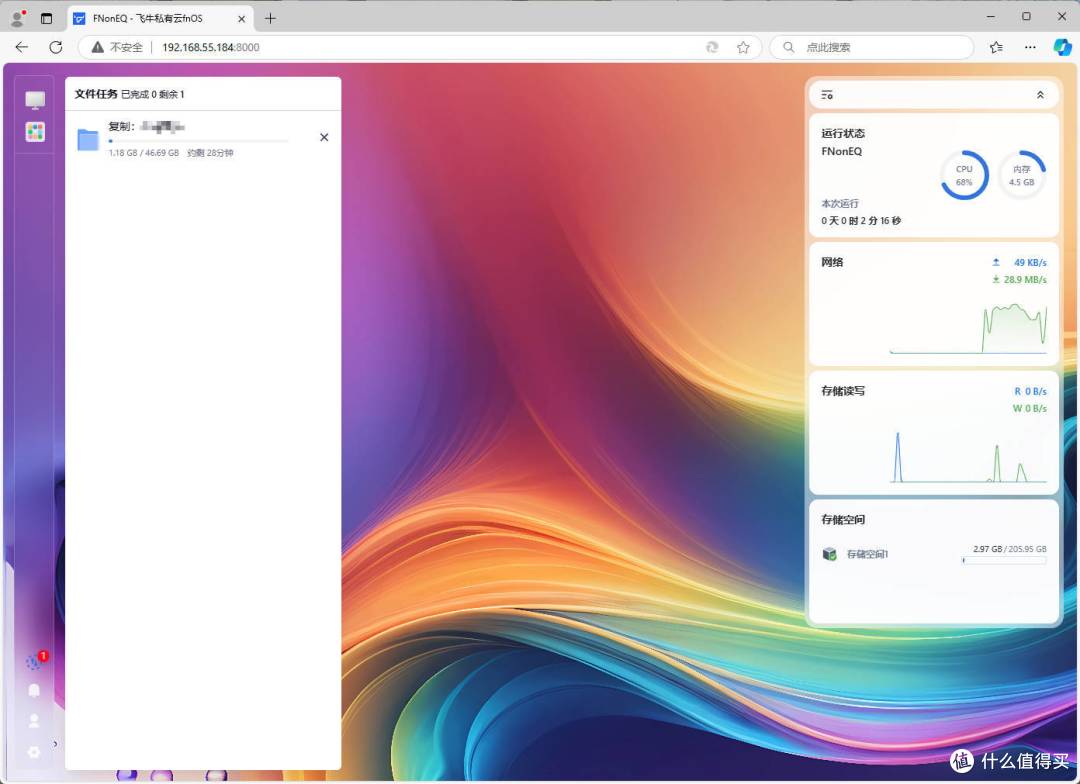The width and height of the screenshot is (1080, 784).
Task: Click the copy task progress bar
Action: 198,142
